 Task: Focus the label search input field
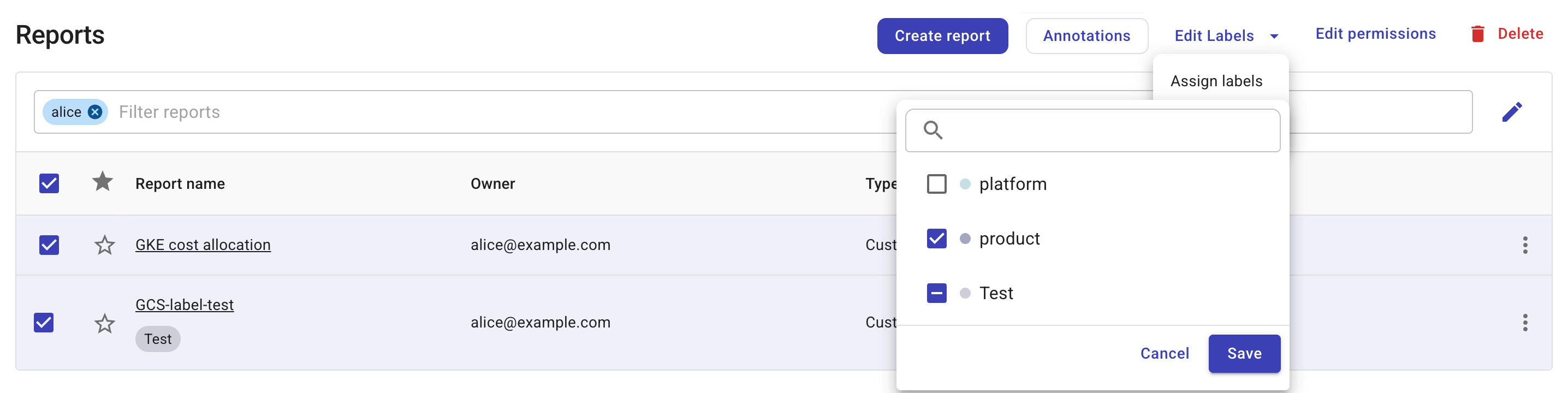(1092, 130)
